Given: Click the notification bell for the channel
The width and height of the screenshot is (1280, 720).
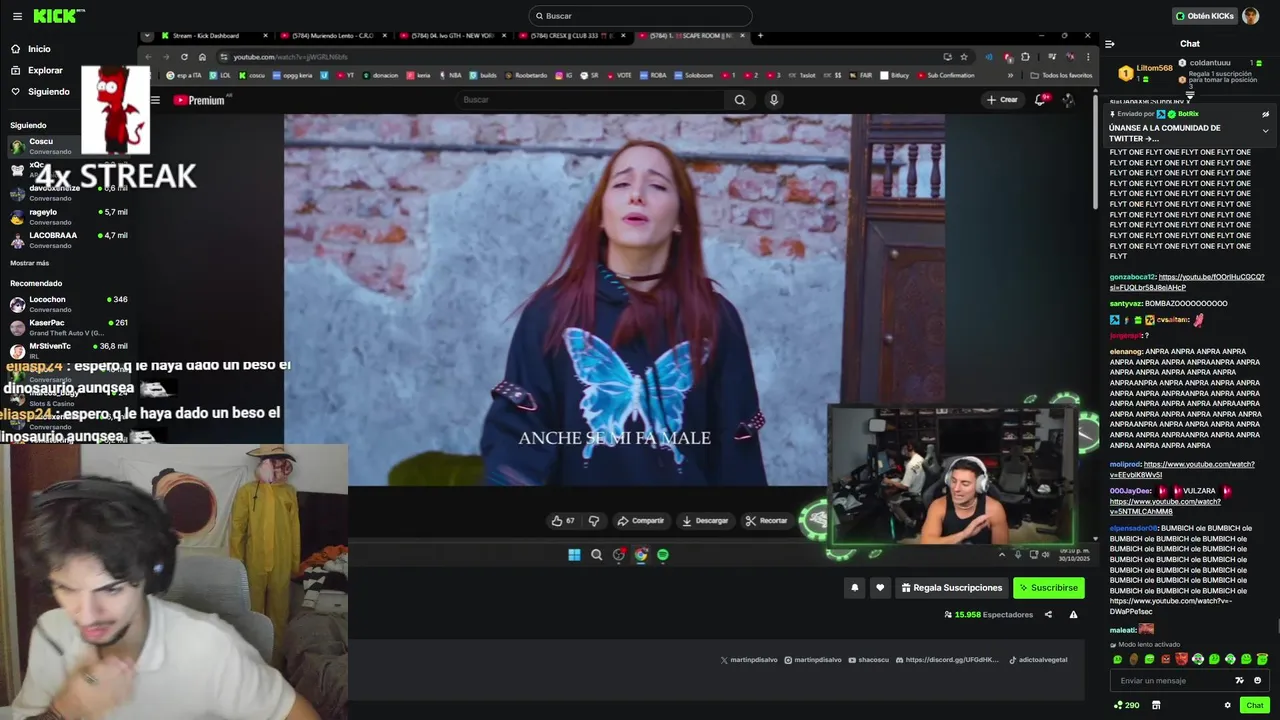Looking at the screenshot, I should coord(854,588).
